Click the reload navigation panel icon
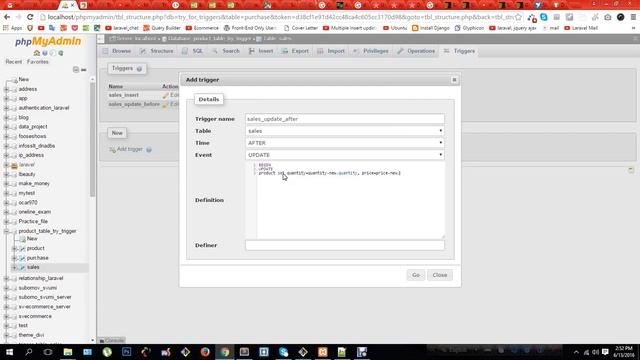 point(61,53)
